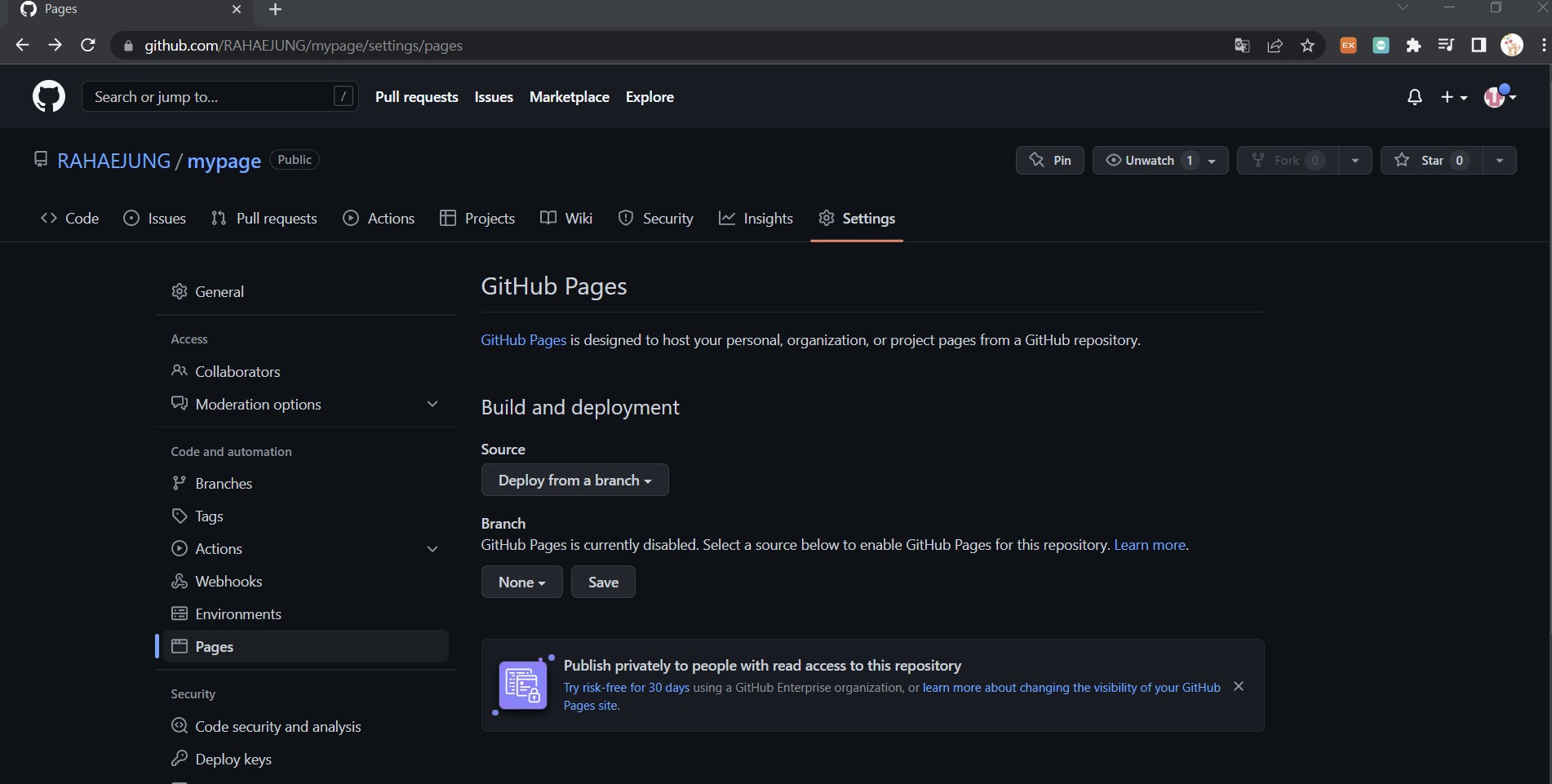Expand the sidebar Actions chevron
The image size is (1552, 784).
point(432,549)
